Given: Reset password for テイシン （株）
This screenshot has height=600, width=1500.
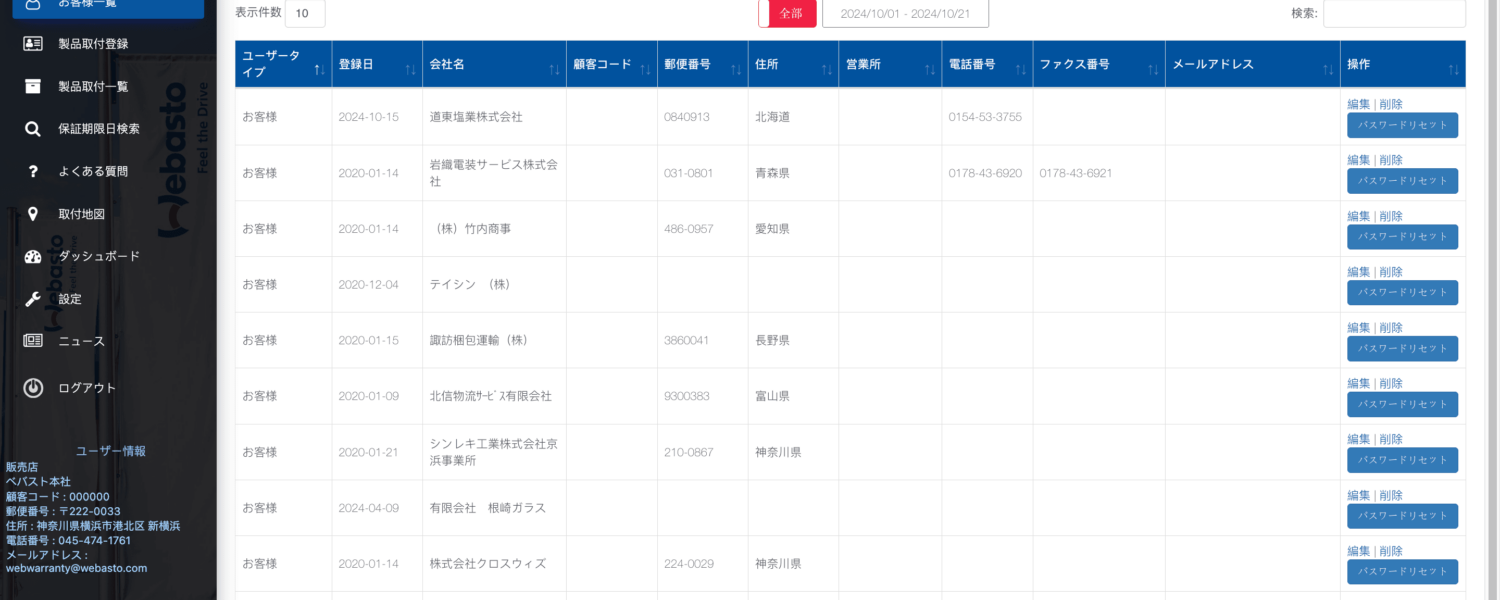Looking at the screenshot, I should 1402,293.
